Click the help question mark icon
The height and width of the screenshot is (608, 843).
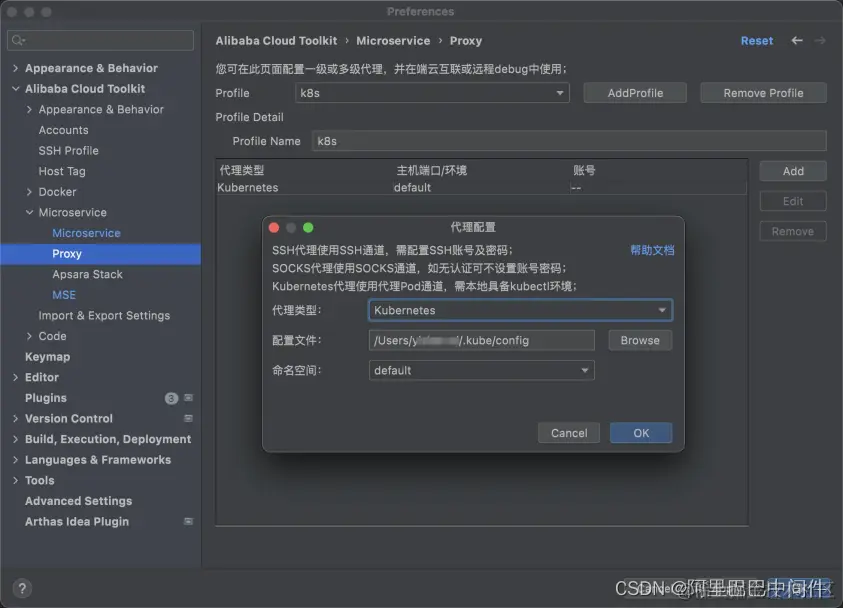pyautogui.click(x=22, y=589)
